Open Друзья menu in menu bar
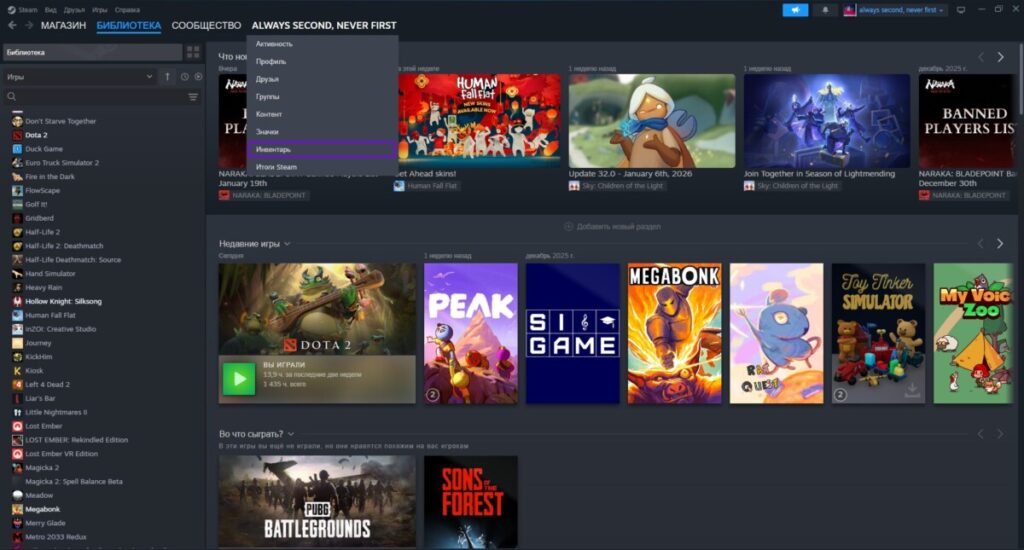1024x550 pixels. click(x=74, y=10)
